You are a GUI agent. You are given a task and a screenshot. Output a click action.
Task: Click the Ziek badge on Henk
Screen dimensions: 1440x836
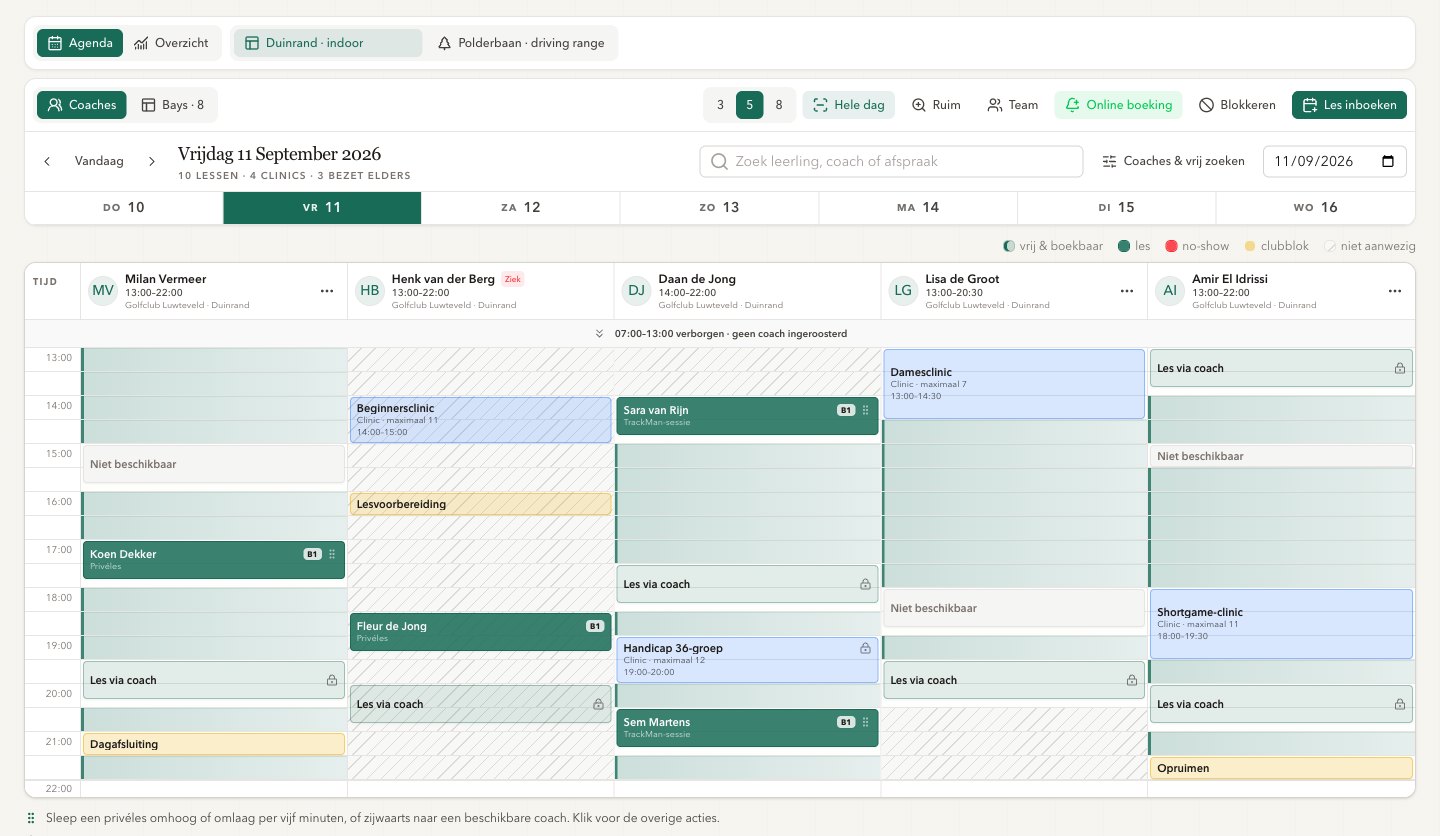coord(513,279)
